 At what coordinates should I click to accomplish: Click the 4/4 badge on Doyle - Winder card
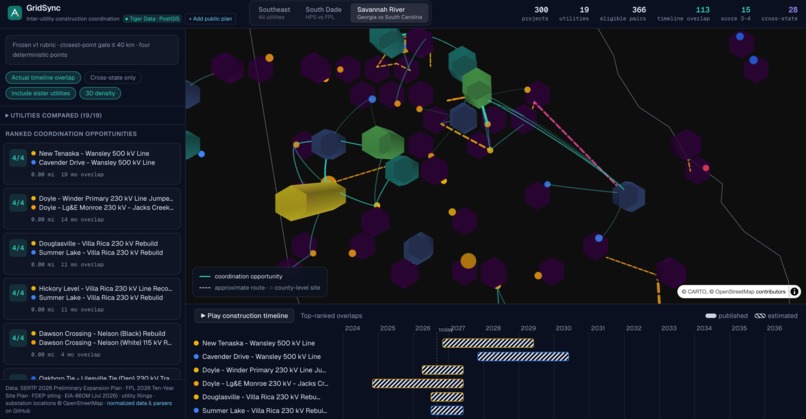point(18,203)
